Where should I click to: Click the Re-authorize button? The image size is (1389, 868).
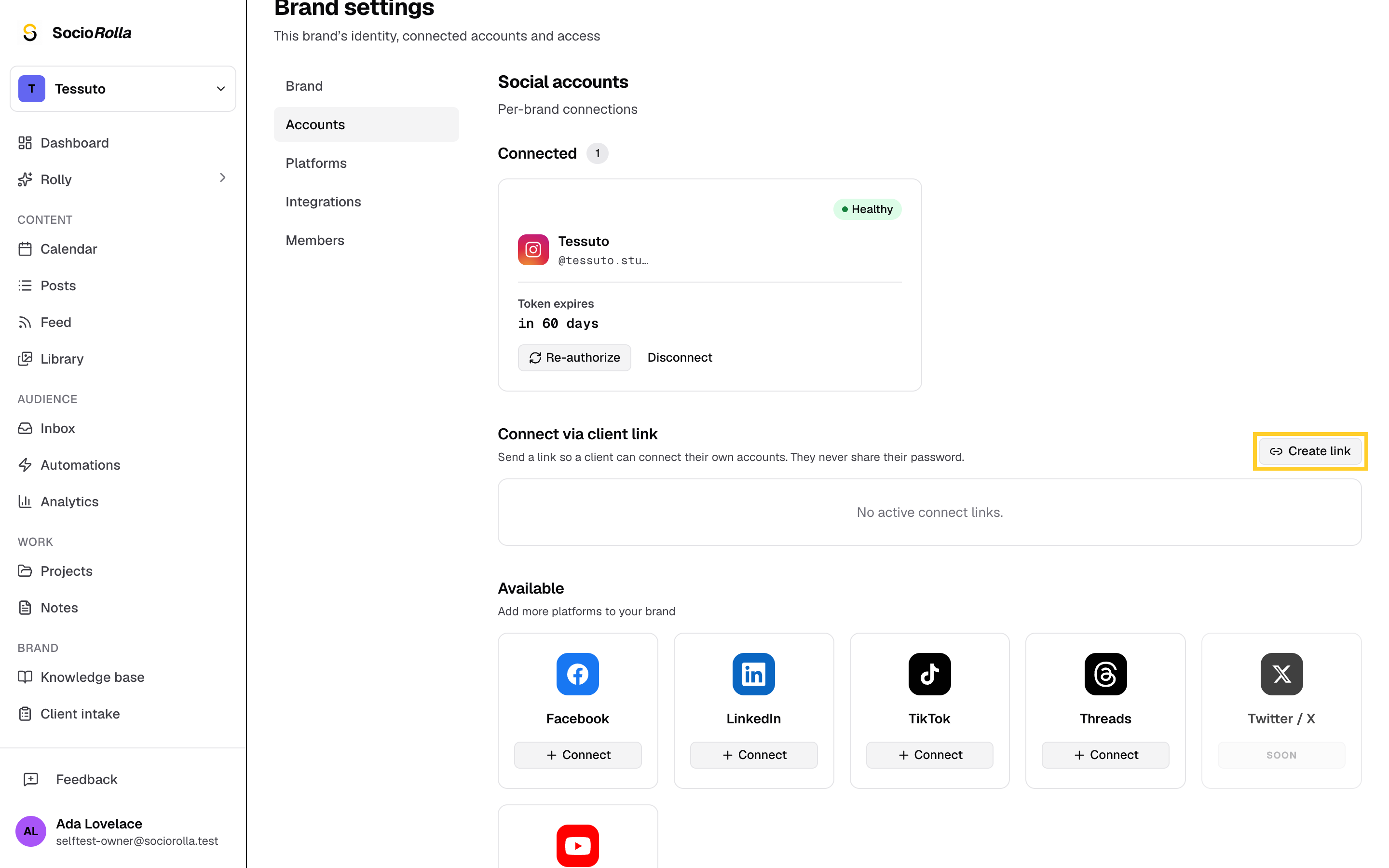(x=574, y=358)
